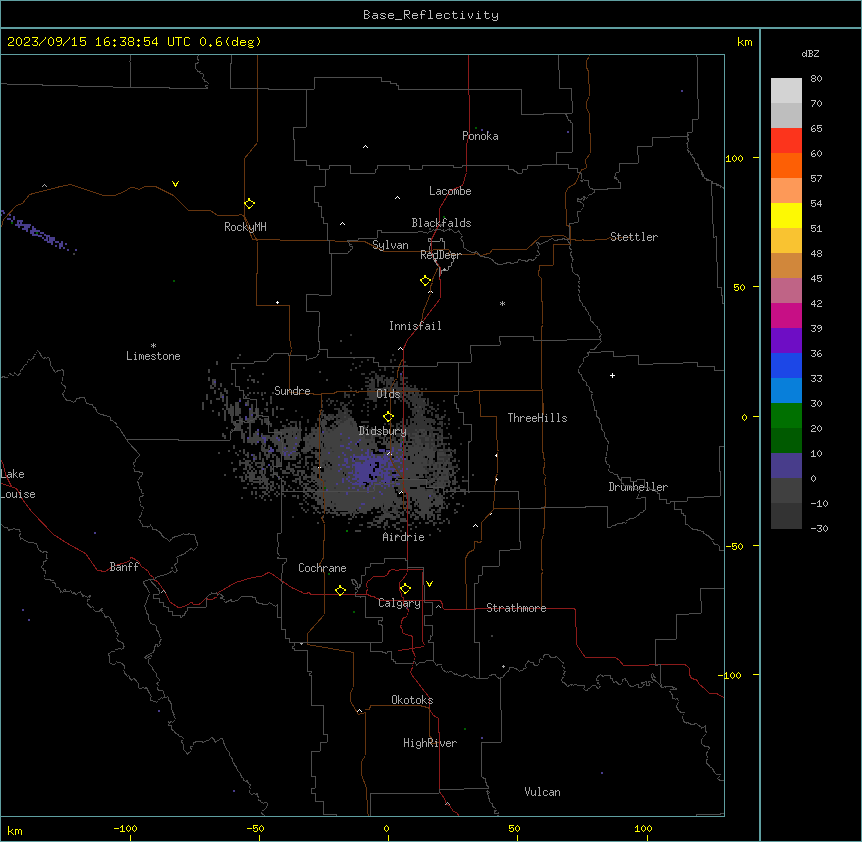Click the Ponoka city label
The height and width of the screenshot is (842, 862).
click(480, 136)
